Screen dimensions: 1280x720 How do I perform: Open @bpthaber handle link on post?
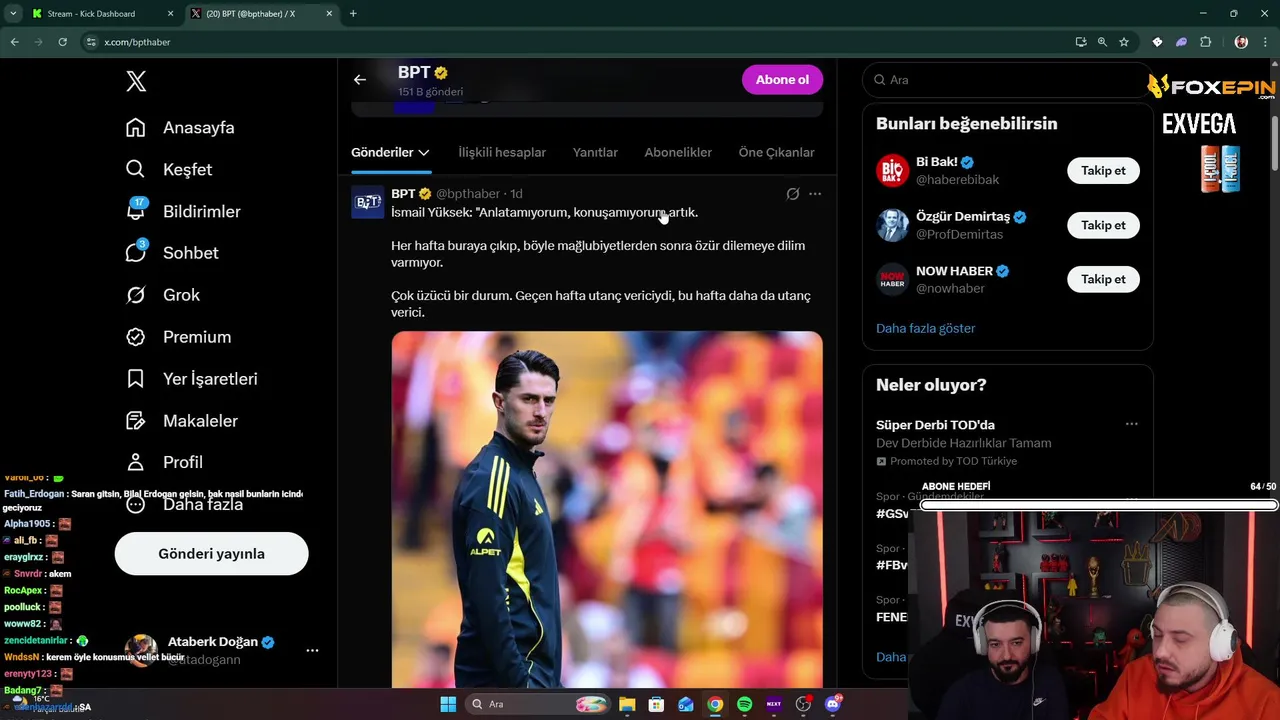pos(468,194)
